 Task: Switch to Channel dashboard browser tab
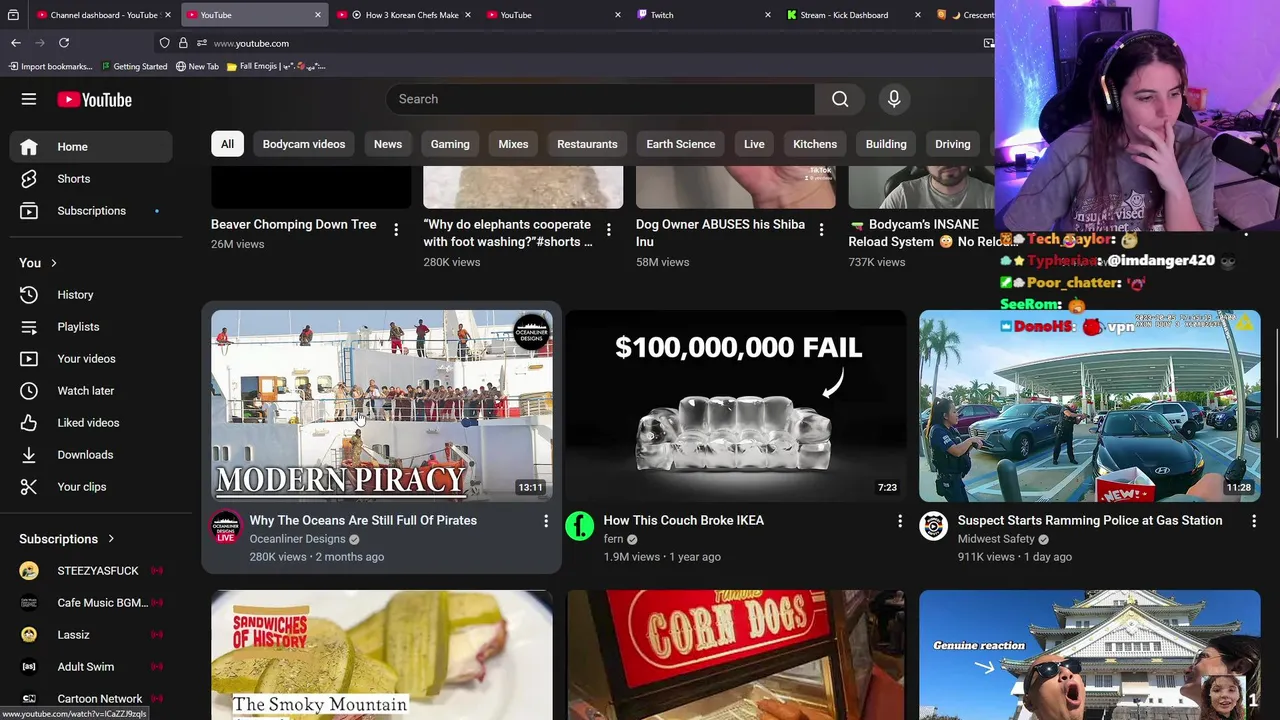pos(102,15)
